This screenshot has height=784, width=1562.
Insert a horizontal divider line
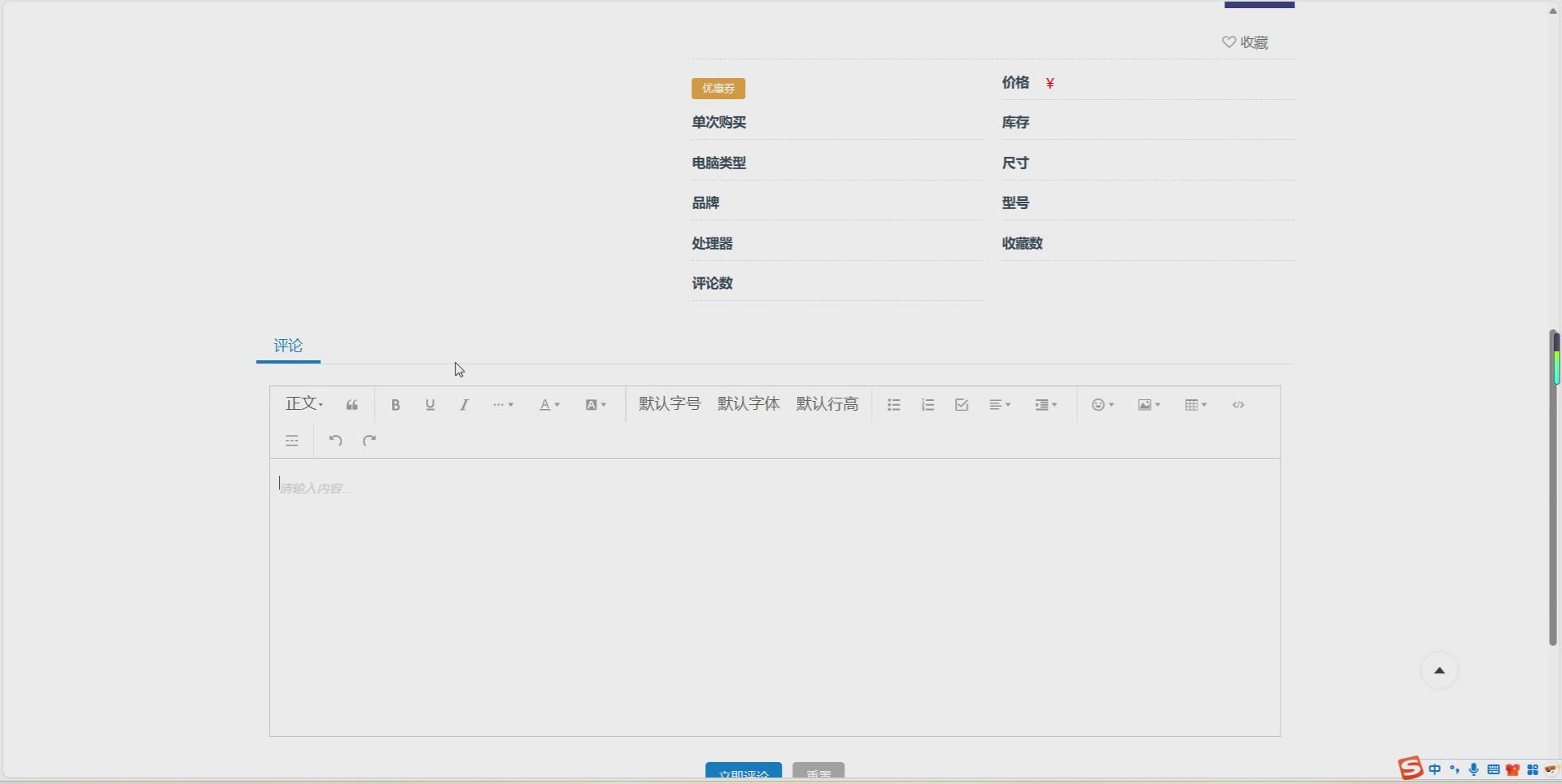point(292,441)
